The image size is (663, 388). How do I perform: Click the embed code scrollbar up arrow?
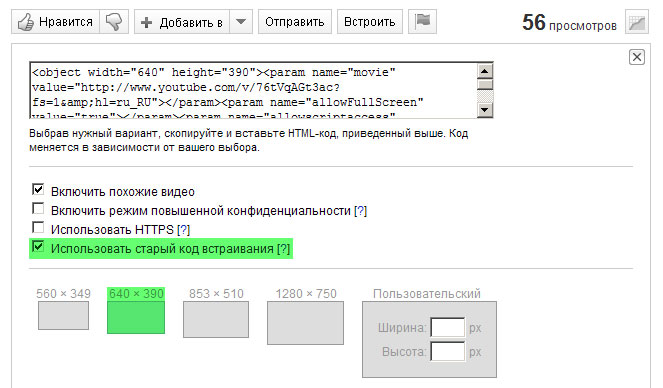pos(485,71)
